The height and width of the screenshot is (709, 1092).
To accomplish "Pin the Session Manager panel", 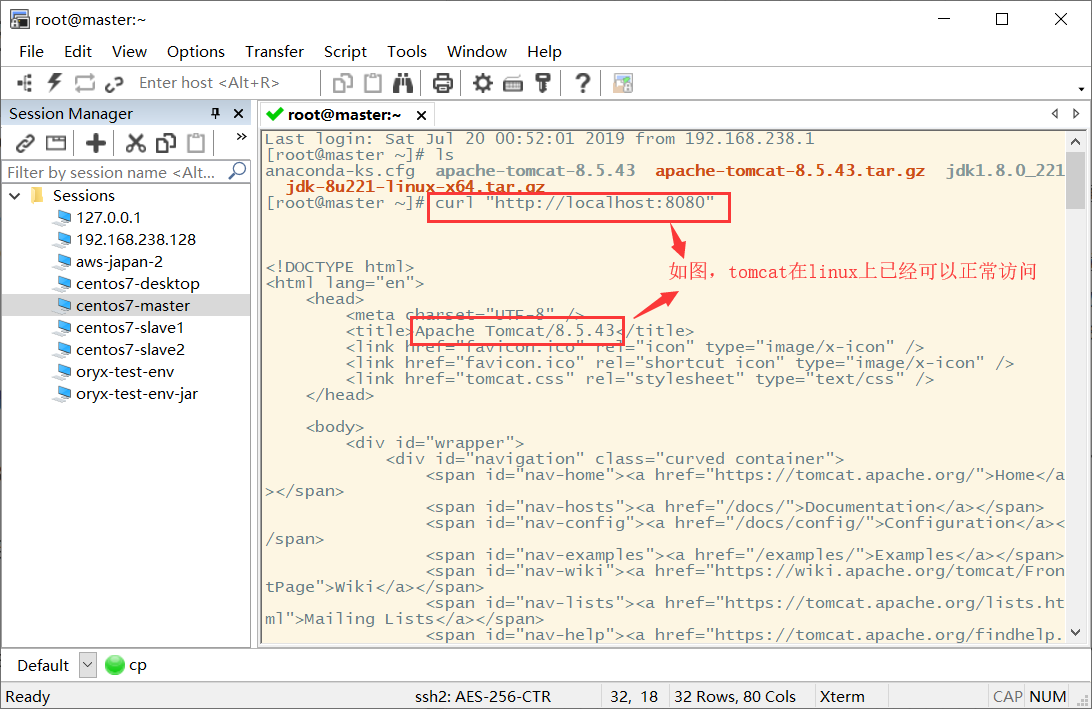I will (215, 114).
